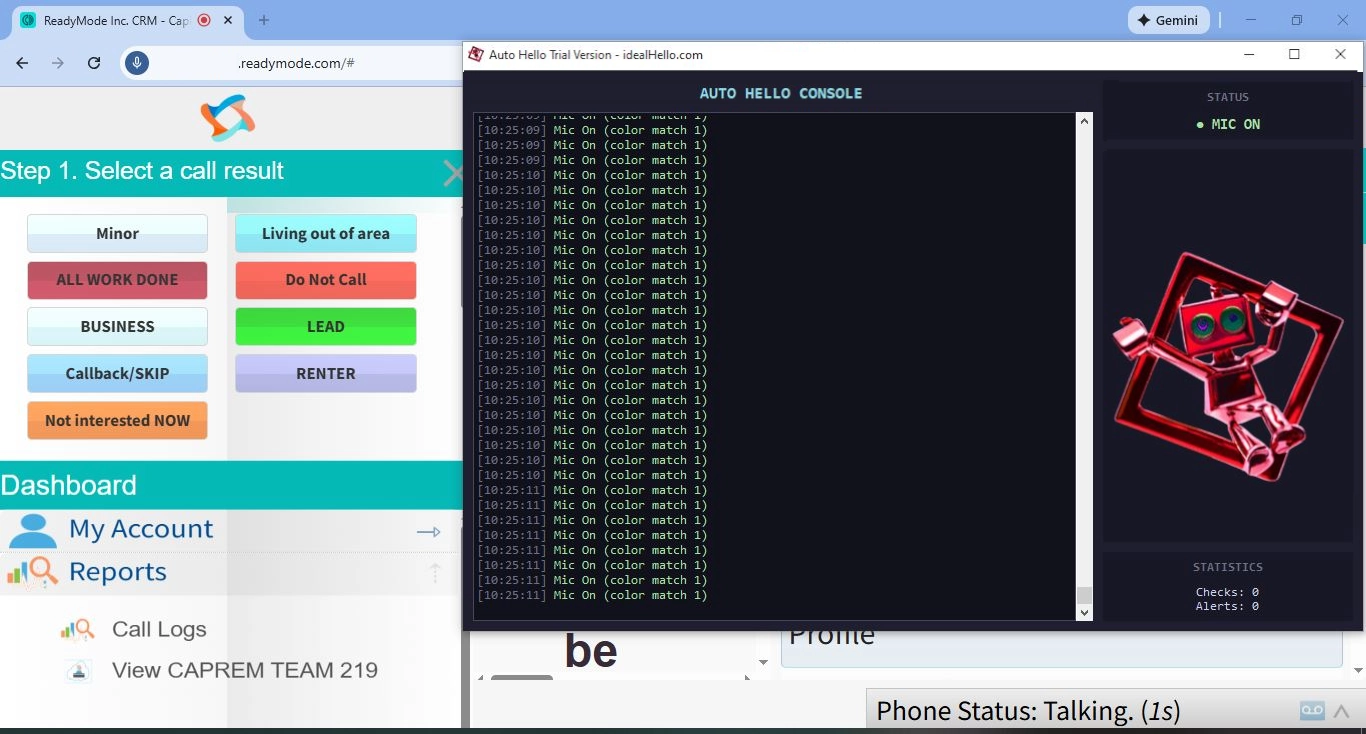1366x734 pixels.
Task: Reload the page with the refresh icon
Action: tap(94, 63)
